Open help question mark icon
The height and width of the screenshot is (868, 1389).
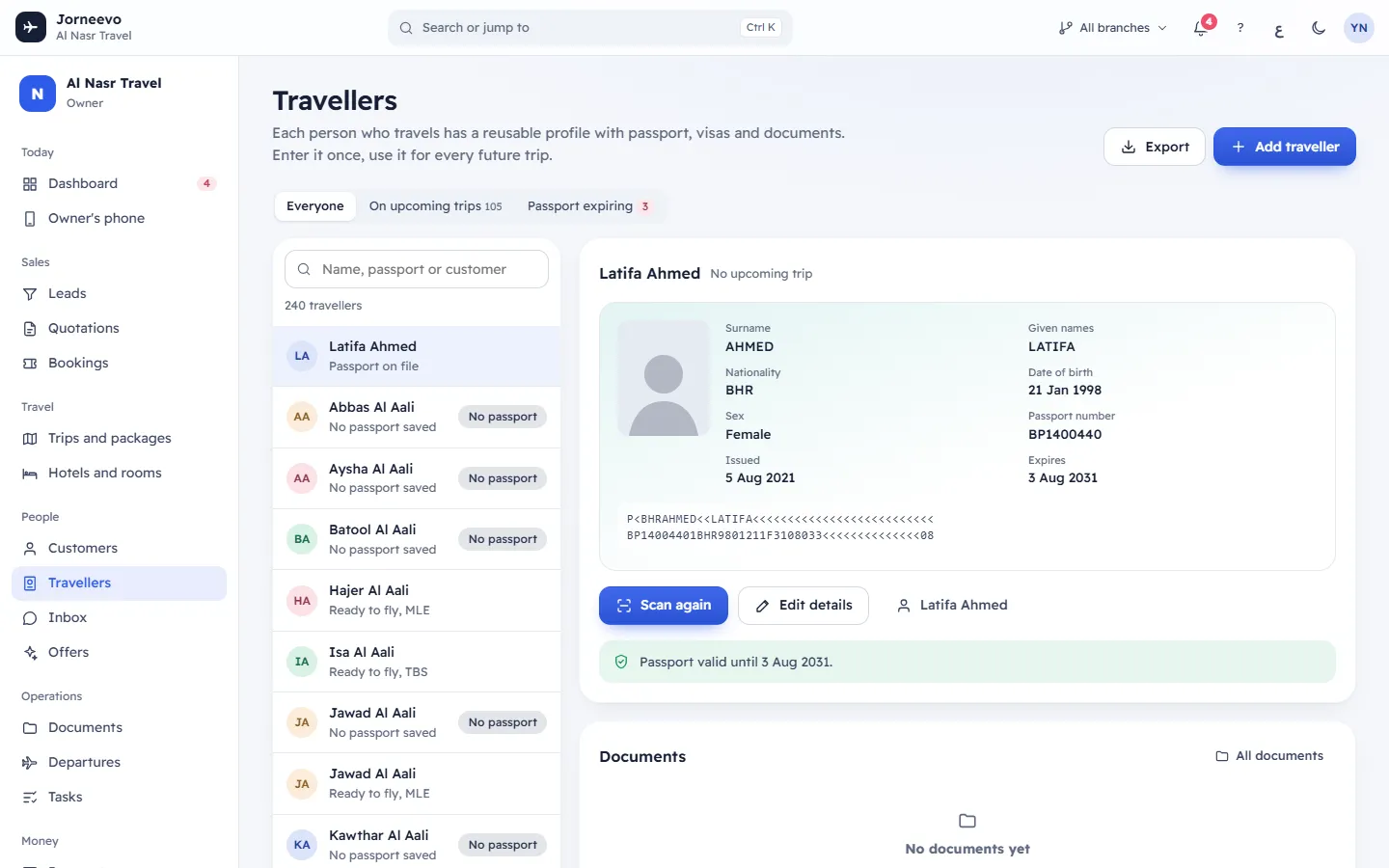point(1240,28)
